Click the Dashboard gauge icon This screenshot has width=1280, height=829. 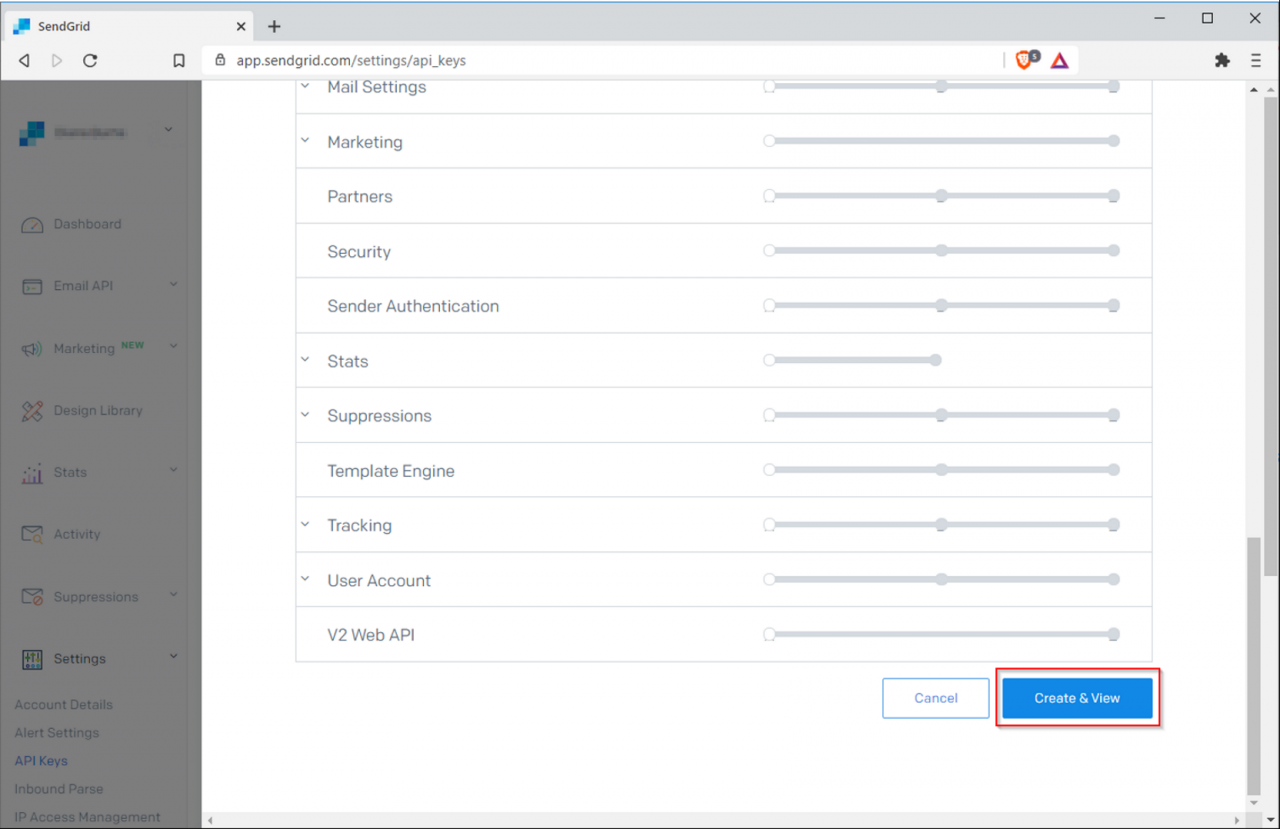tap(32, 225)
